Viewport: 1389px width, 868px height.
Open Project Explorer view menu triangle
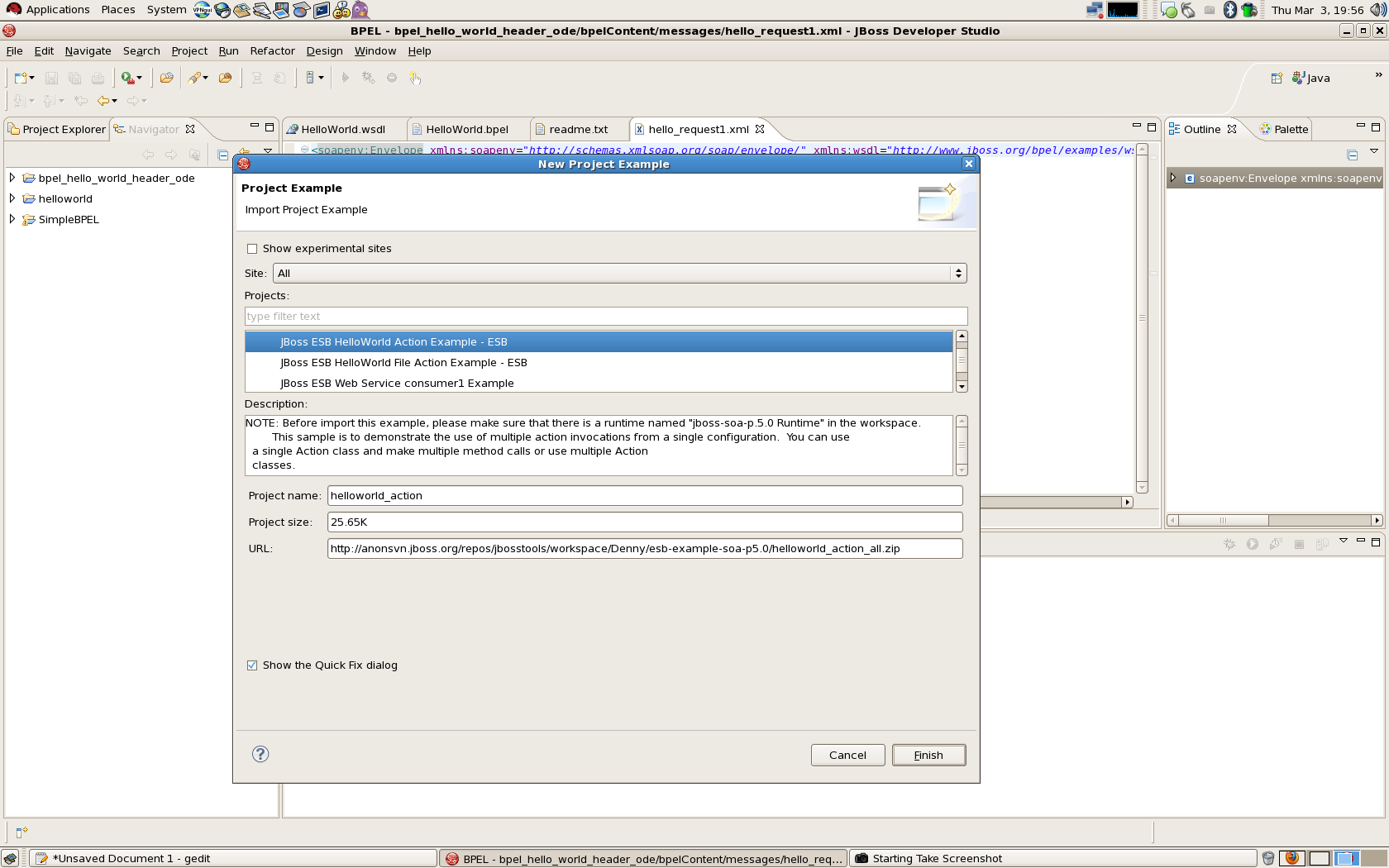click(268, 151)
